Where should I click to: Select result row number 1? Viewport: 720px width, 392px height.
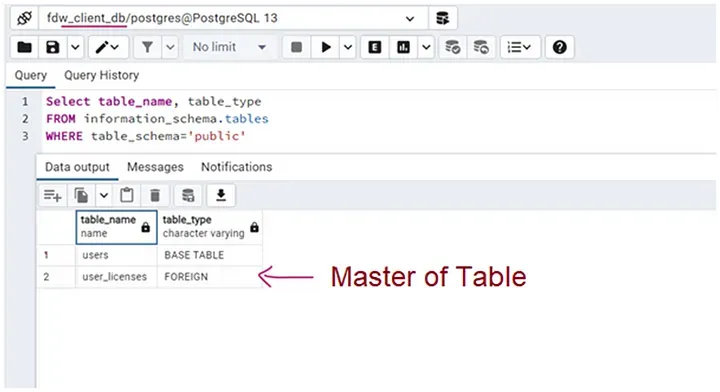click(x=56, y=255)
